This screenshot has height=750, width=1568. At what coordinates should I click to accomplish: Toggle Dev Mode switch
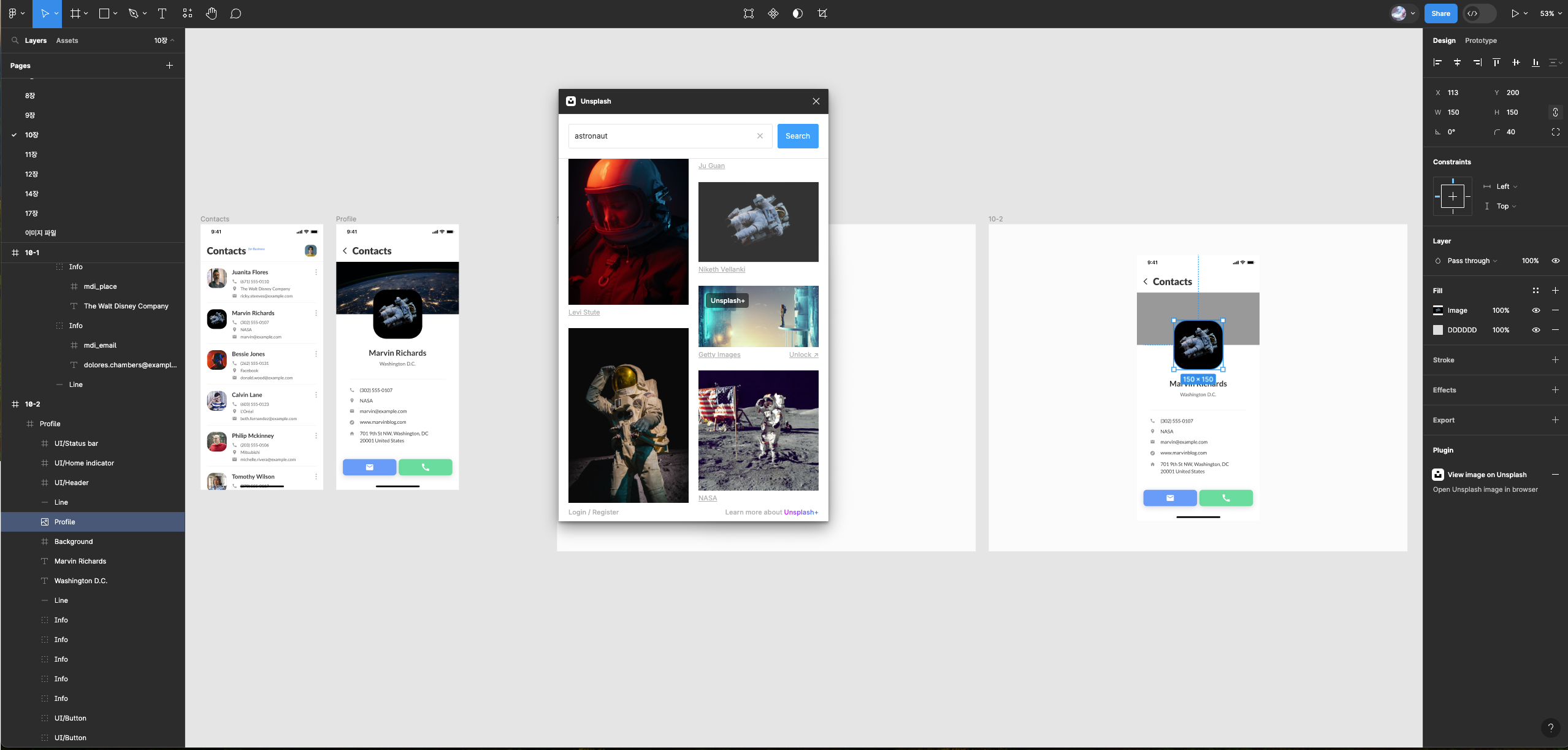coord(1478,13)
